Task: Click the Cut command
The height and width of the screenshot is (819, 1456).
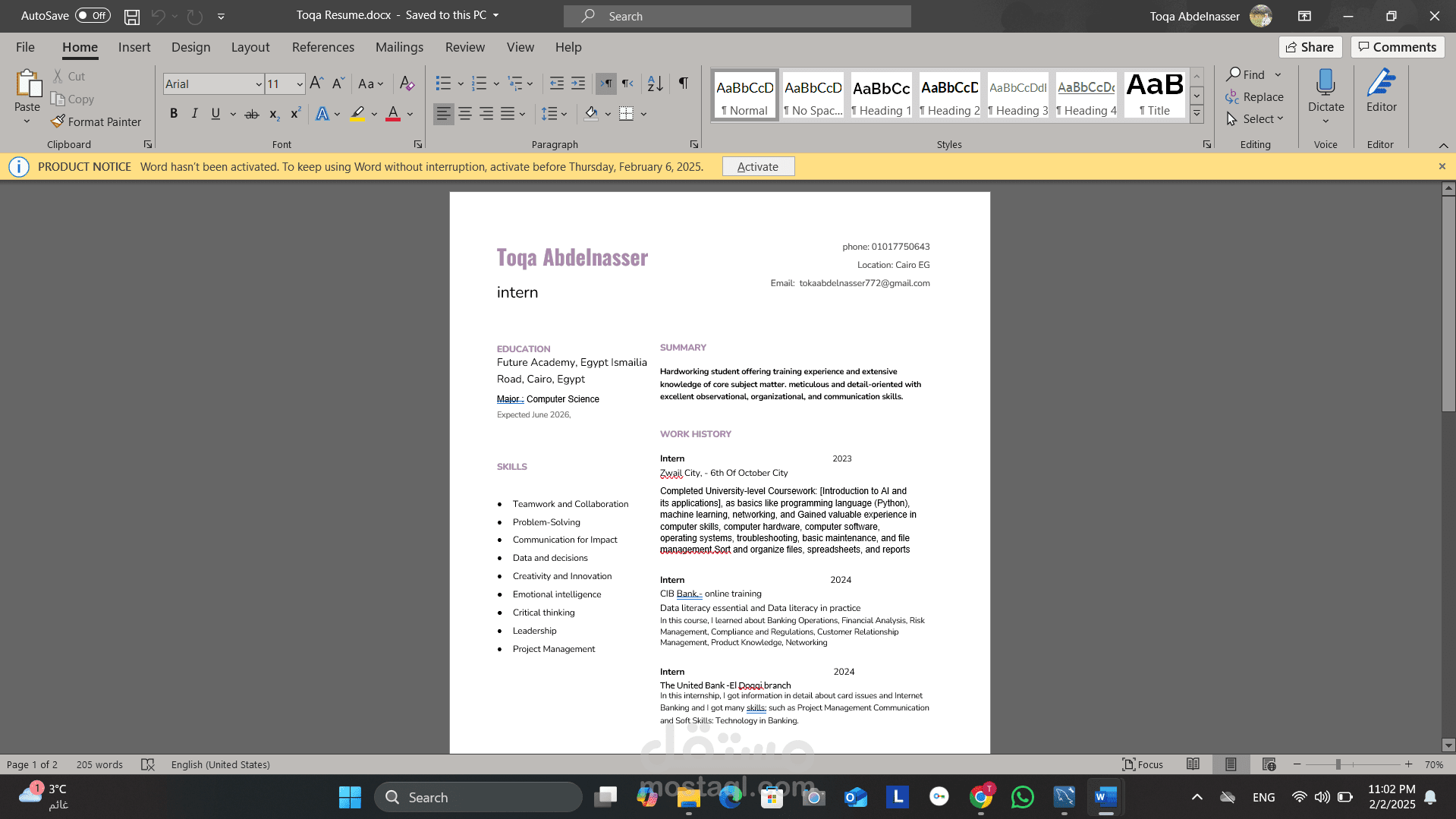Action: tap(69, 76)
